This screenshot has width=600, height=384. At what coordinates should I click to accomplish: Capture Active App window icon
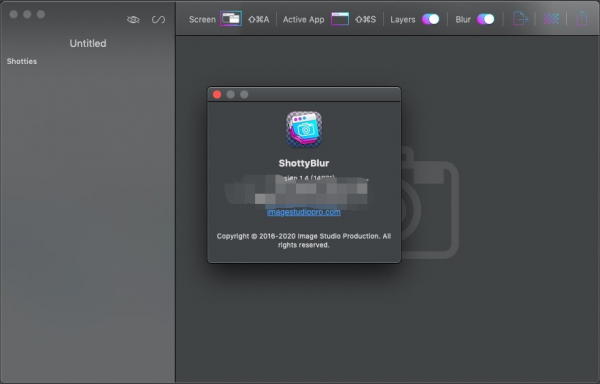point(340,19)
